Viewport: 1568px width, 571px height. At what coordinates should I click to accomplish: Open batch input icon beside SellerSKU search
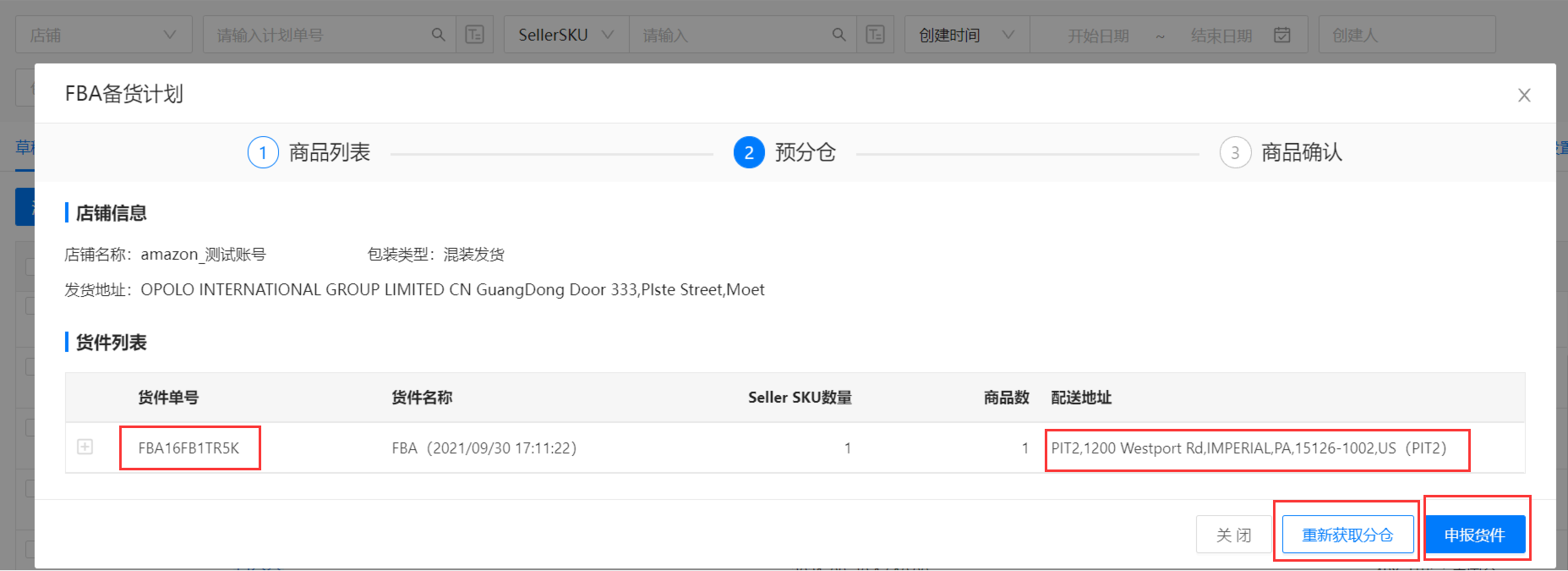click(876, 35)
